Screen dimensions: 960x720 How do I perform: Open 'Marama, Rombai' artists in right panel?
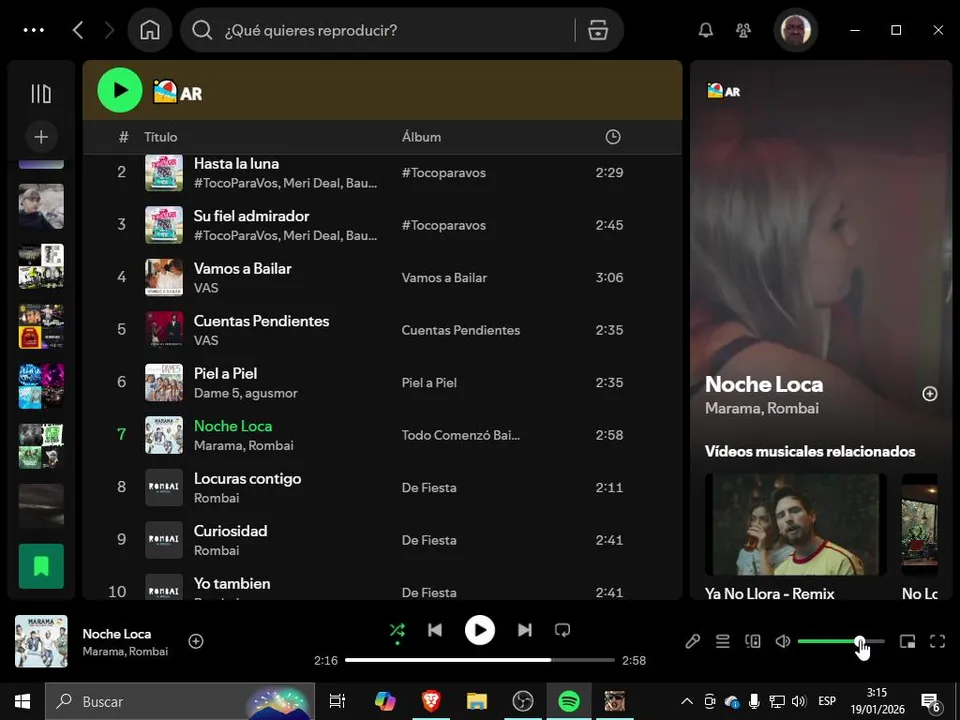762,408
